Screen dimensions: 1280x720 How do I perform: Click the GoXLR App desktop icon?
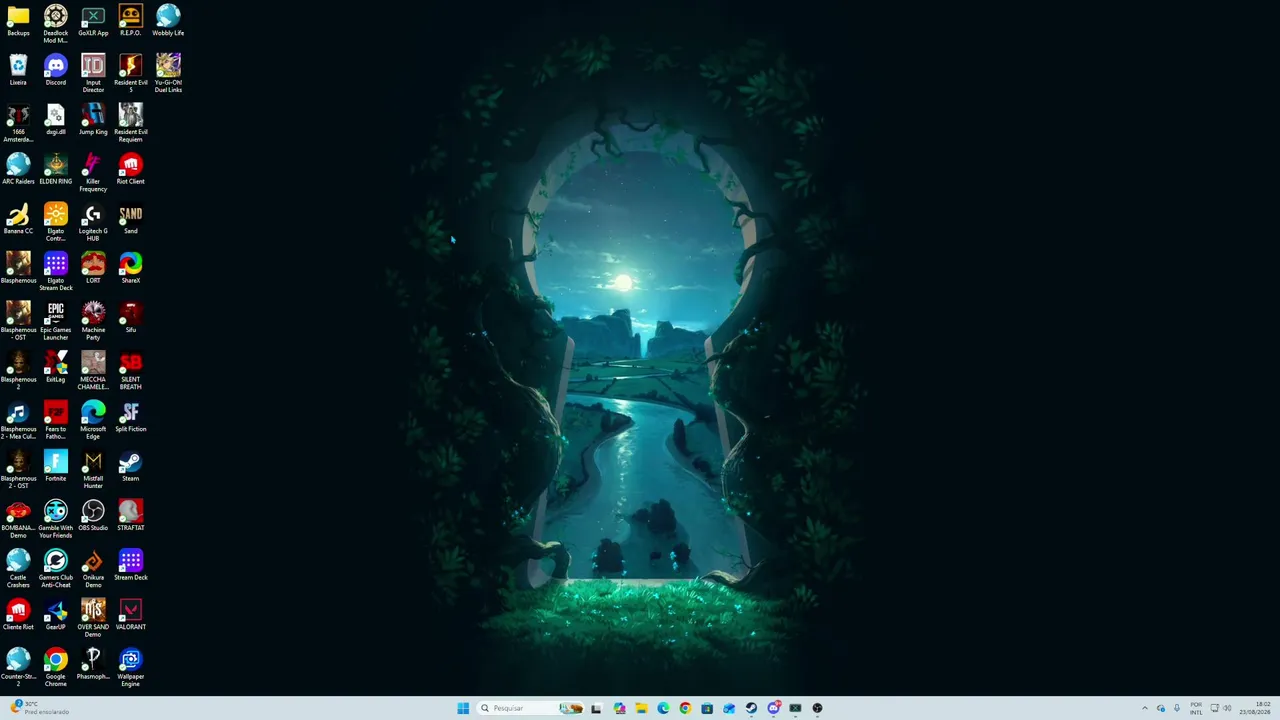[93, 21]
